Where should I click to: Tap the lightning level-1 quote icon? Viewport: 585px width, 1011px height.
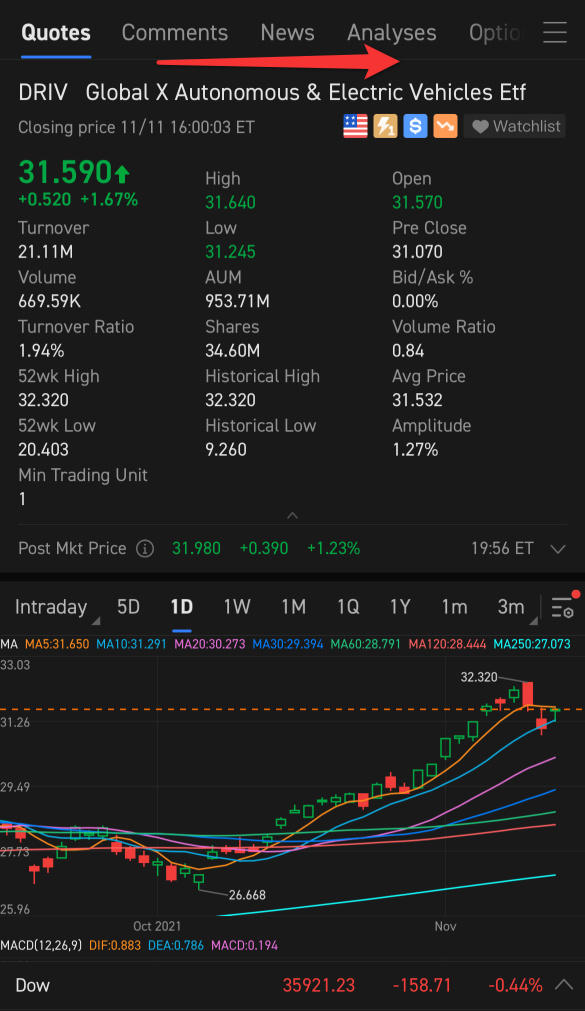tap(385, 126)
